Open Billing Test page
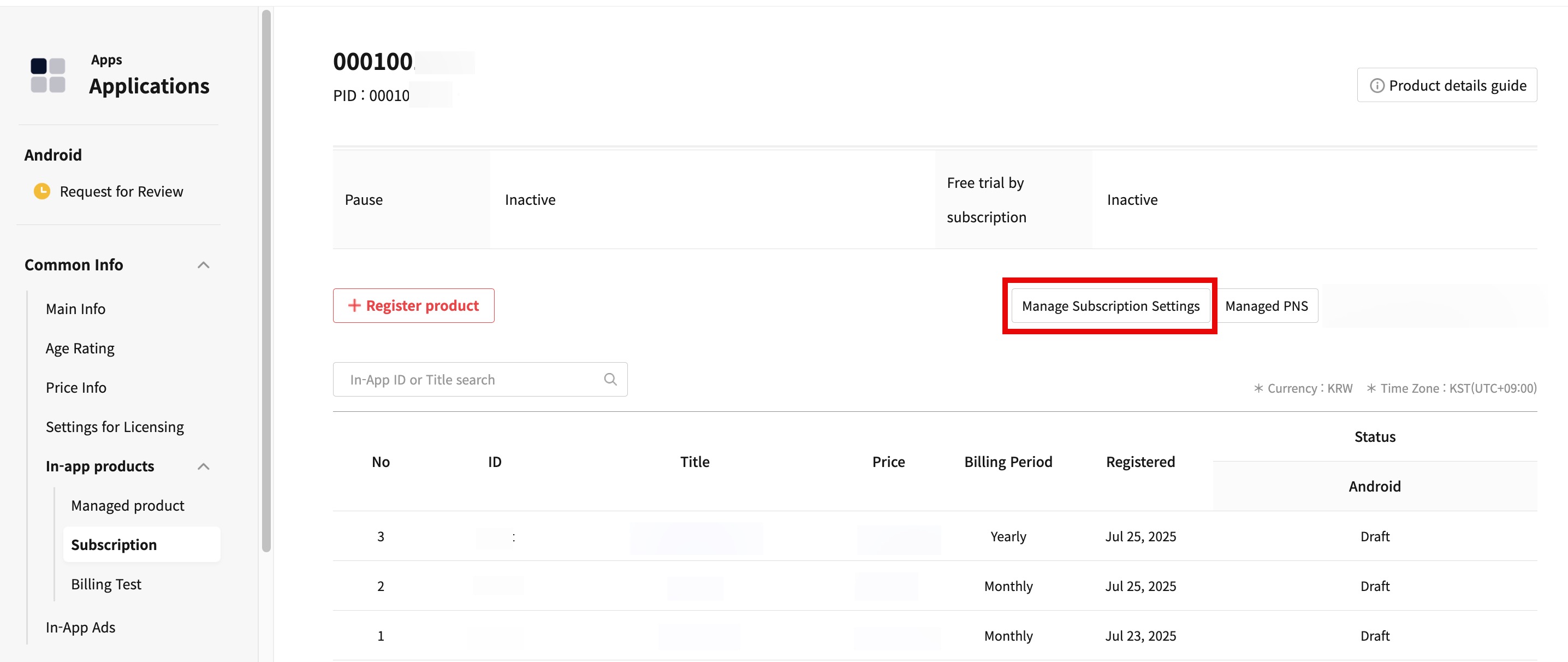This screenshot has width=1568, height=662. pos(106,584)
